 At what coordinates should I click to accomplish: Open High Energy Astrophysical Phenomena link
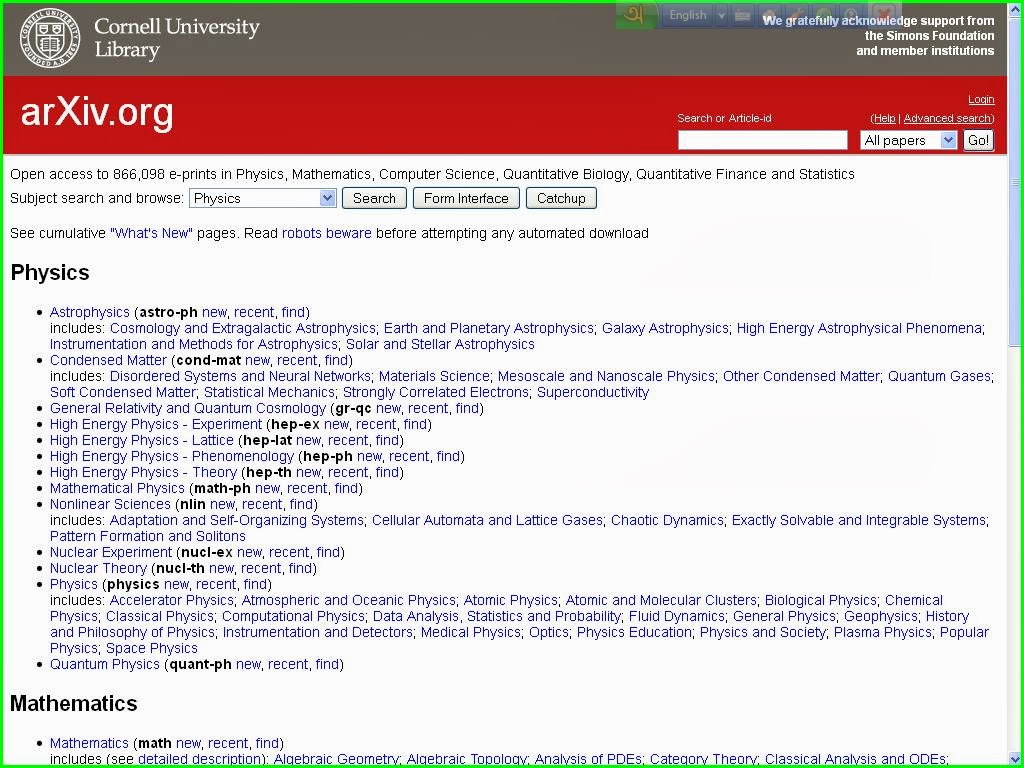pos(859,328)
